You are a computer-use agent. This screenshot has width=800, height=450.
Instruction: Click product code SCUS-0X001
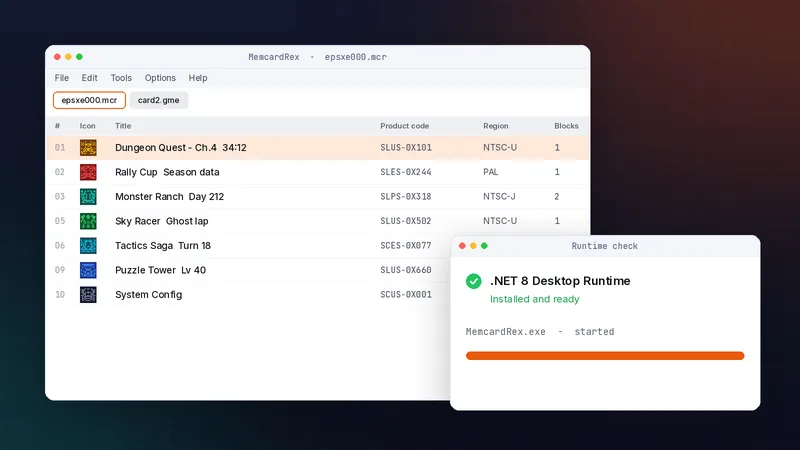point(406,295)
